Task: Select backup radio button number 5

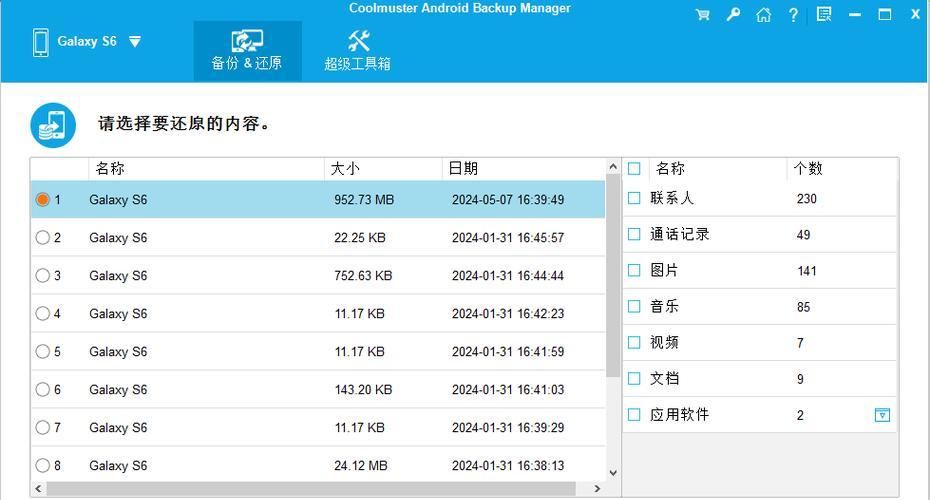Action: point(42,351)
